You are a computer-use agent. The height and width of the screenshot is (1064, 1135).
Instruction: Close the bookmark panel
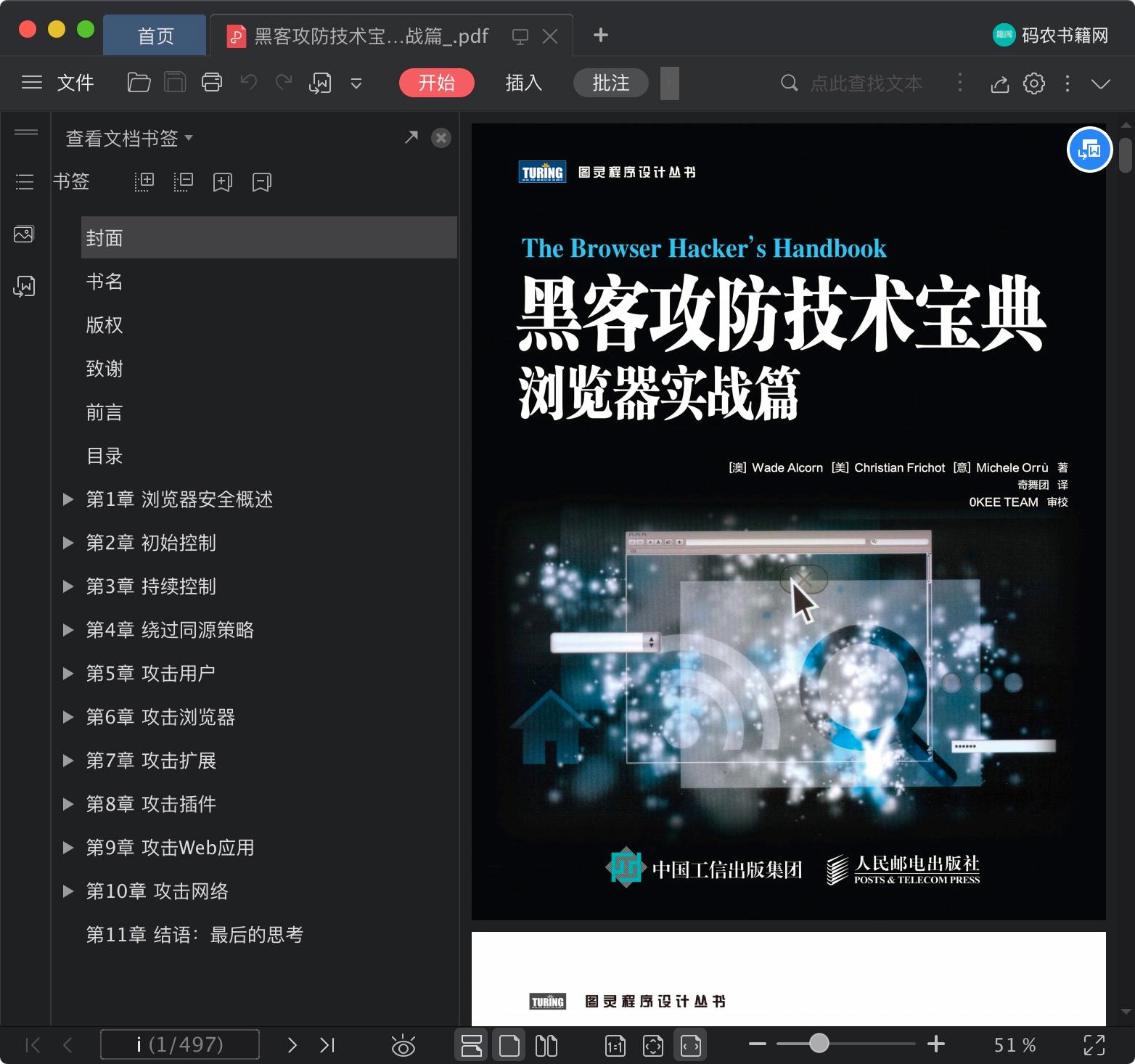pos(441,138)
